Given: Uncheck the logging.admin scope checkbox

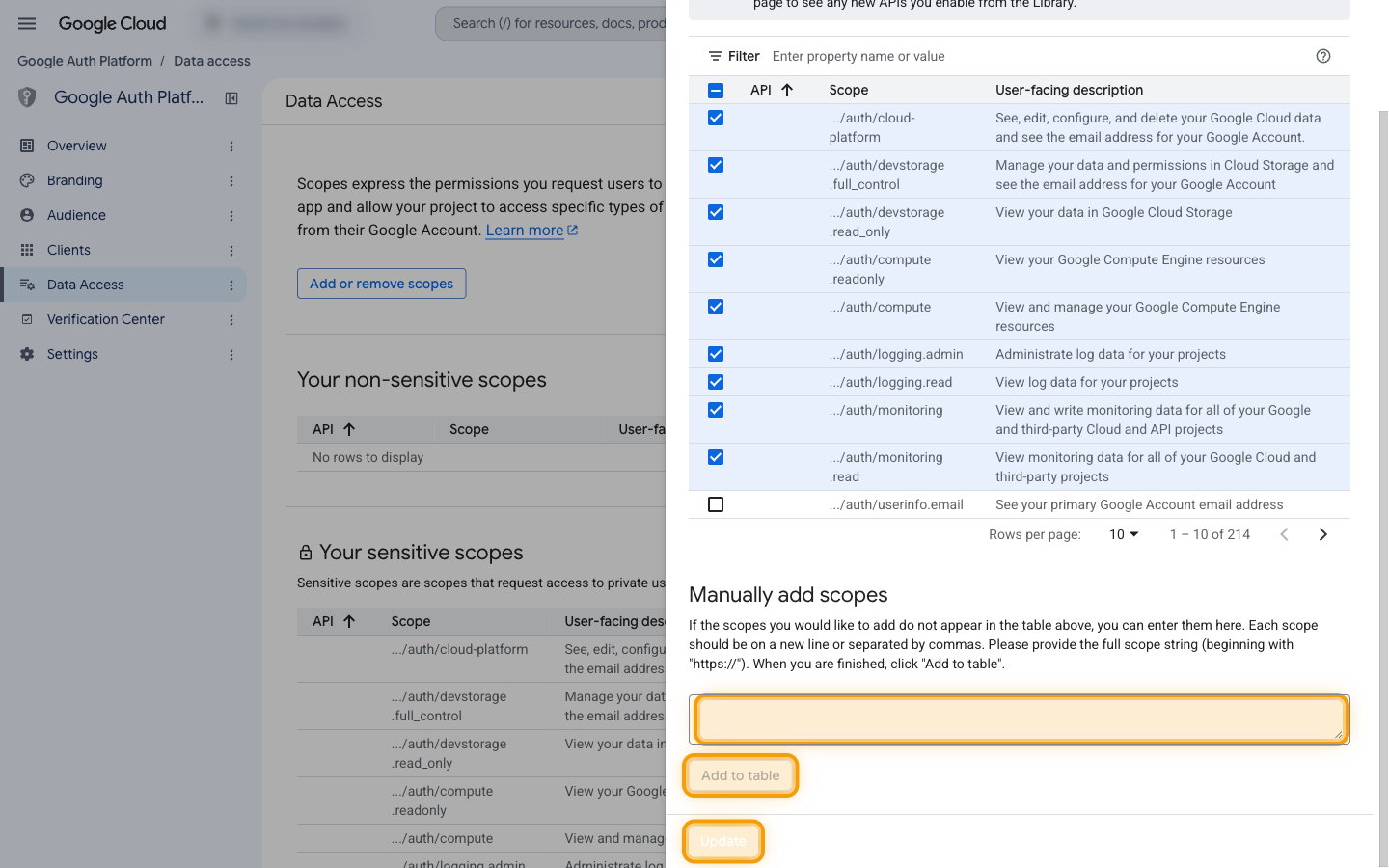Looking at the screenshot, I should (716, 354).
